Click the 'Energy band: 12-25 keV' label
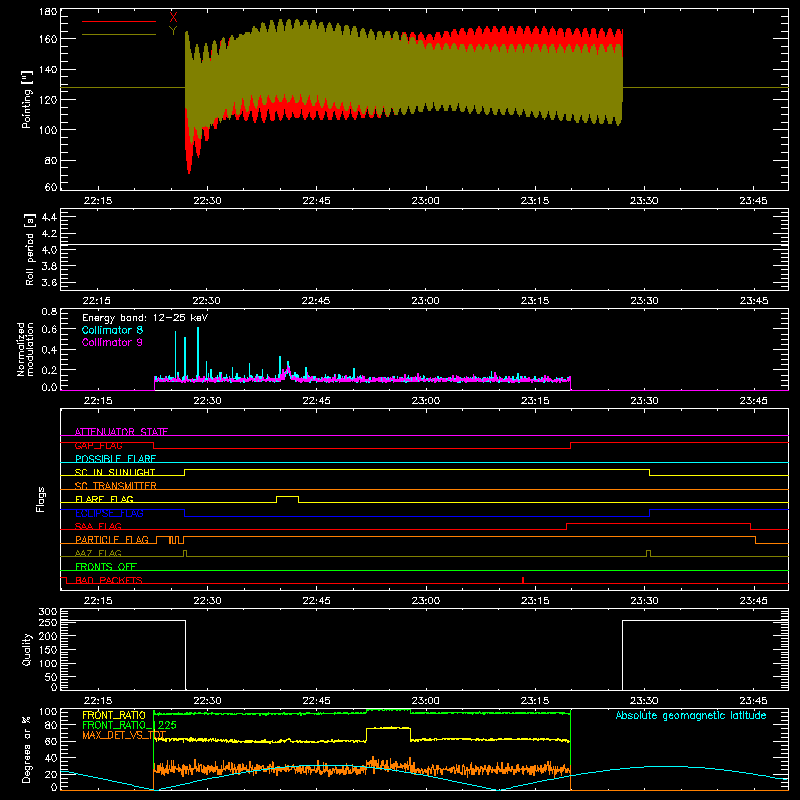This screenshot has width=800, height=800. click(x=145, y=318)
